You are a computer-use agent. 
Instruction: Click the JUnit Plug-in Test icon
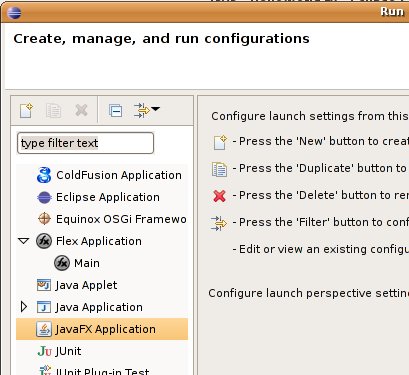[44, 370]
